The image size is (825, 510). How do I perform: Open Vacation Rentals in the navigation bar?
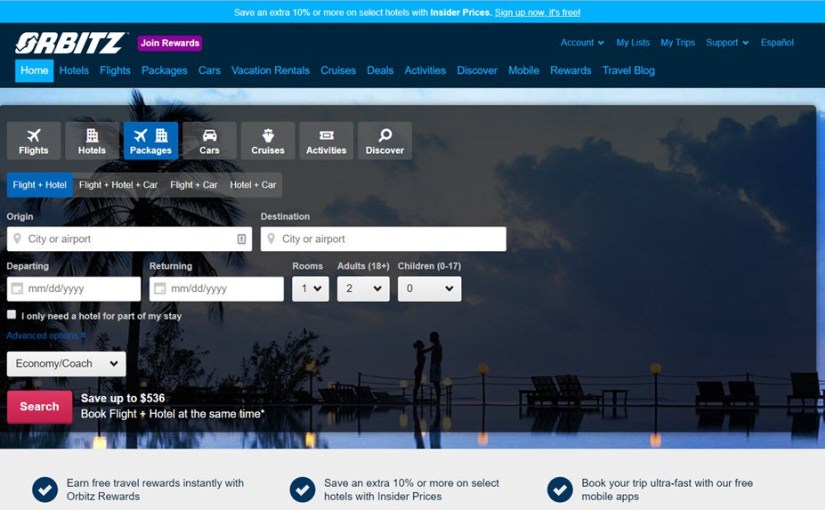270,71
